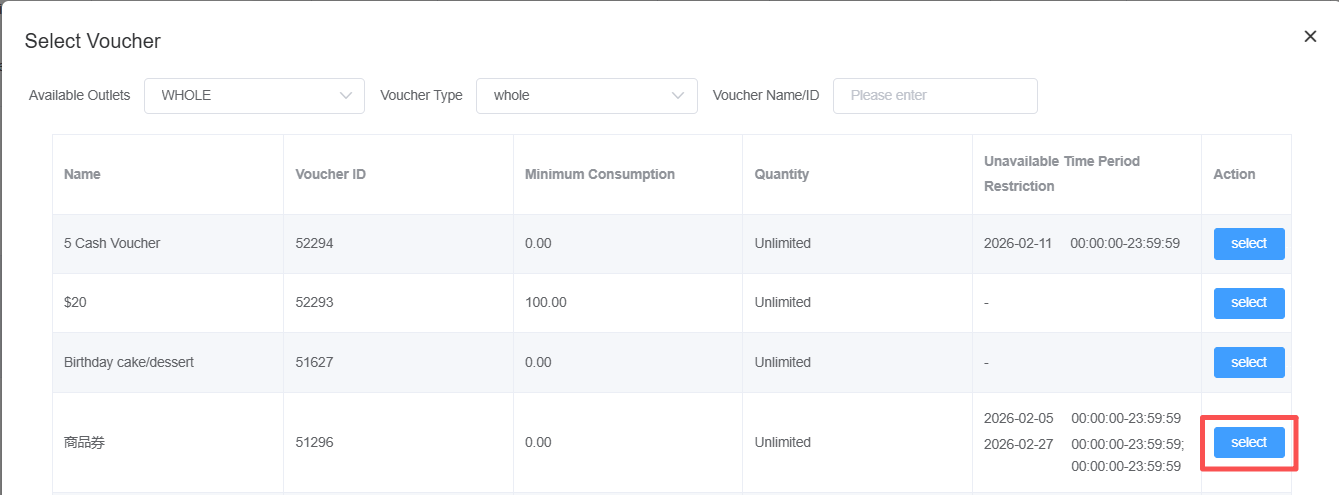
Task: Select the 商品券 voucher
Action: point(1248,443)
